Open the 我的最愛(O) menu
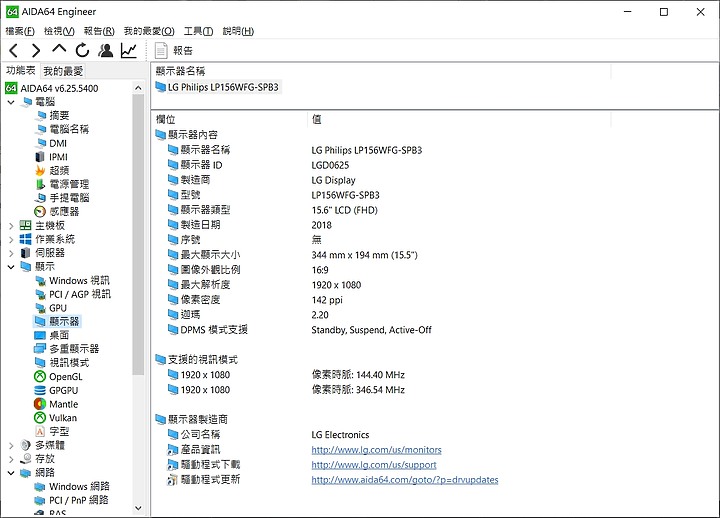The image size is (720, 518). click(x=149, y=31)
